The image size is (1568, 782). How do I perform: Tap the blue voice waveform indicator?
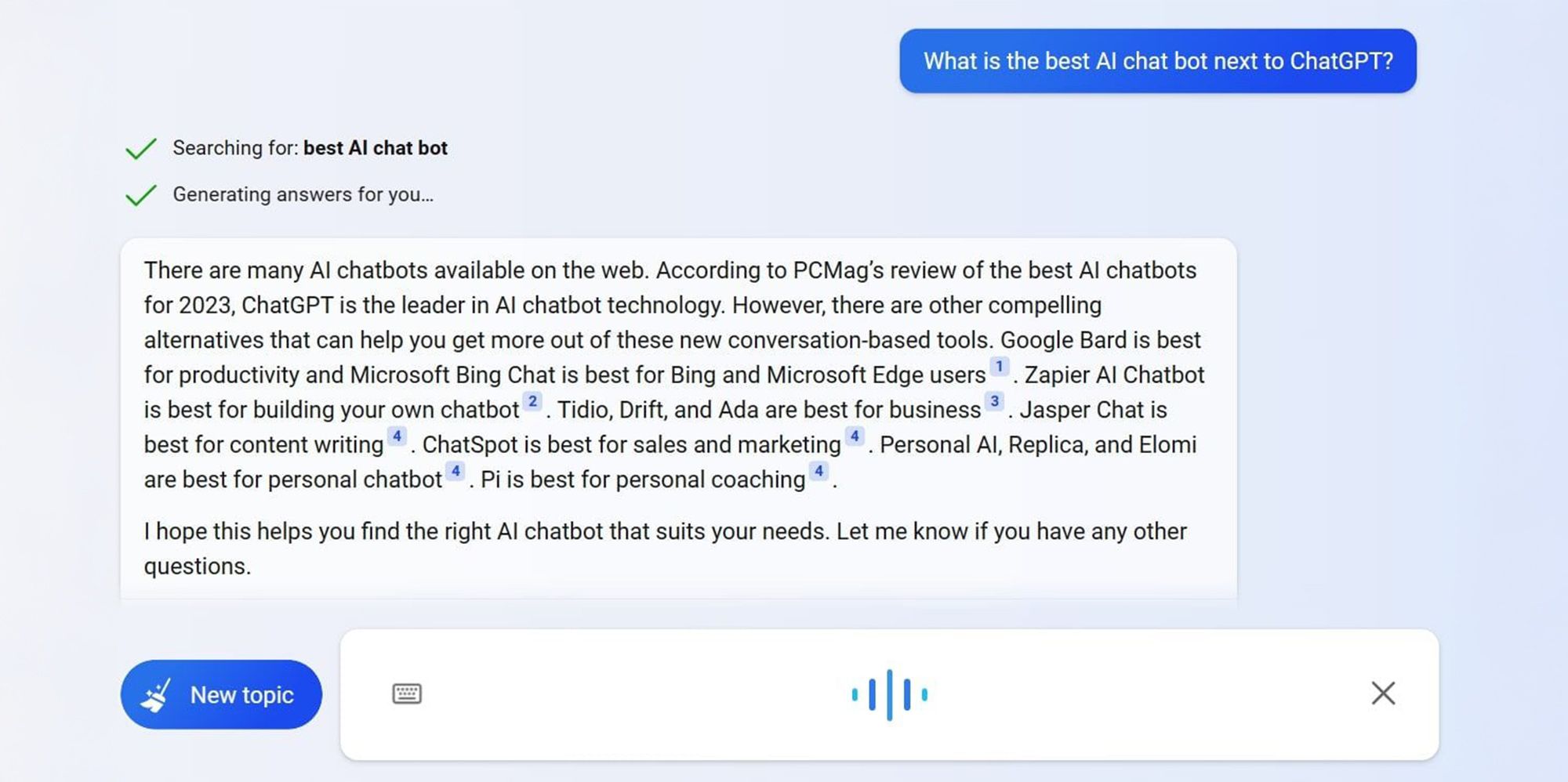coord(889,694)
